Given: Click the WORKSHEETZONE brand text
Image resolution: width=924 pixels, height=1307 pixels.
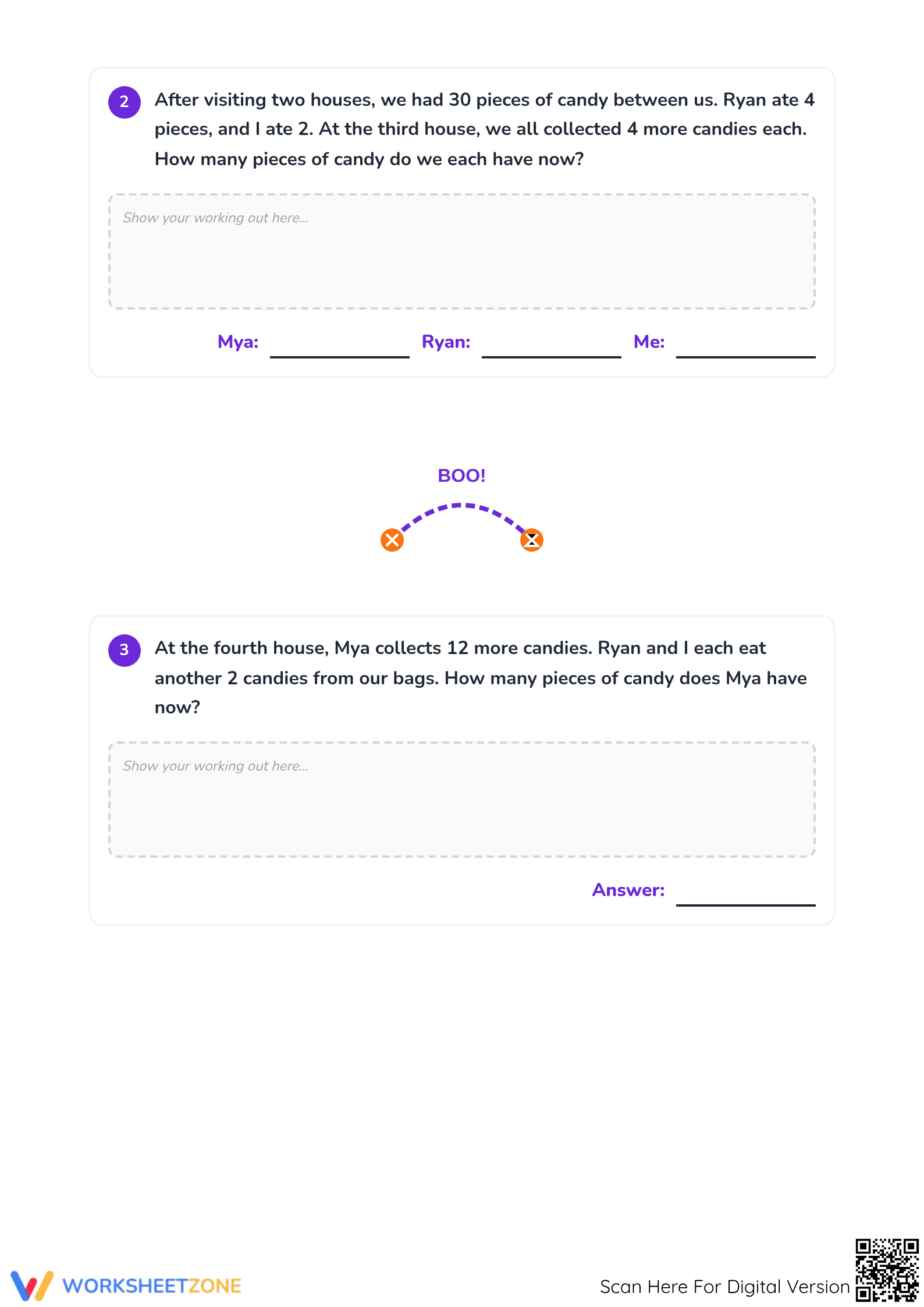Looking at the screenshot, I should point(152,1286).
